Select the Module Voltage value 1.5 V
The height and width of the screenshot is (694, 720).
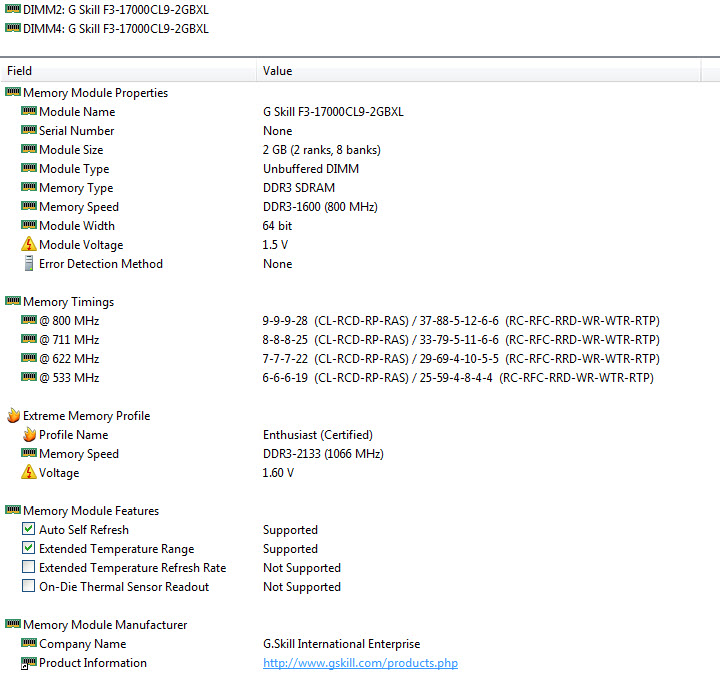(275, 245)
